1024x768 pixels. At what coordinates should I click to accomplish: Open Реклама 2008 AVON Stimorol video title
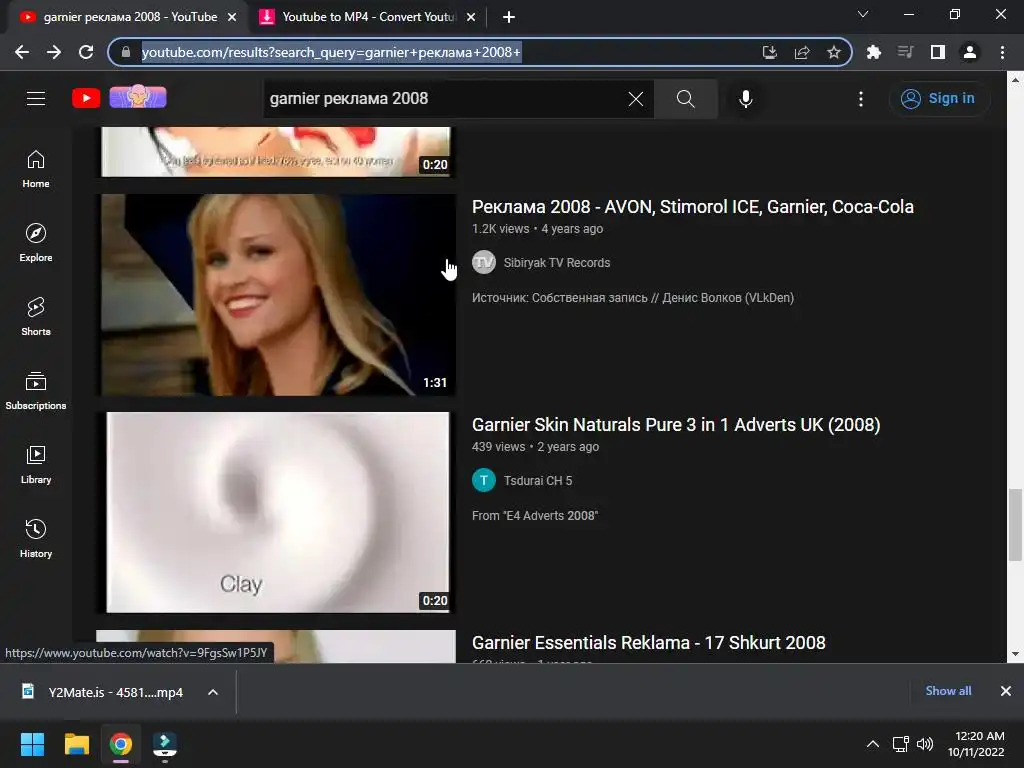point(692,206)
